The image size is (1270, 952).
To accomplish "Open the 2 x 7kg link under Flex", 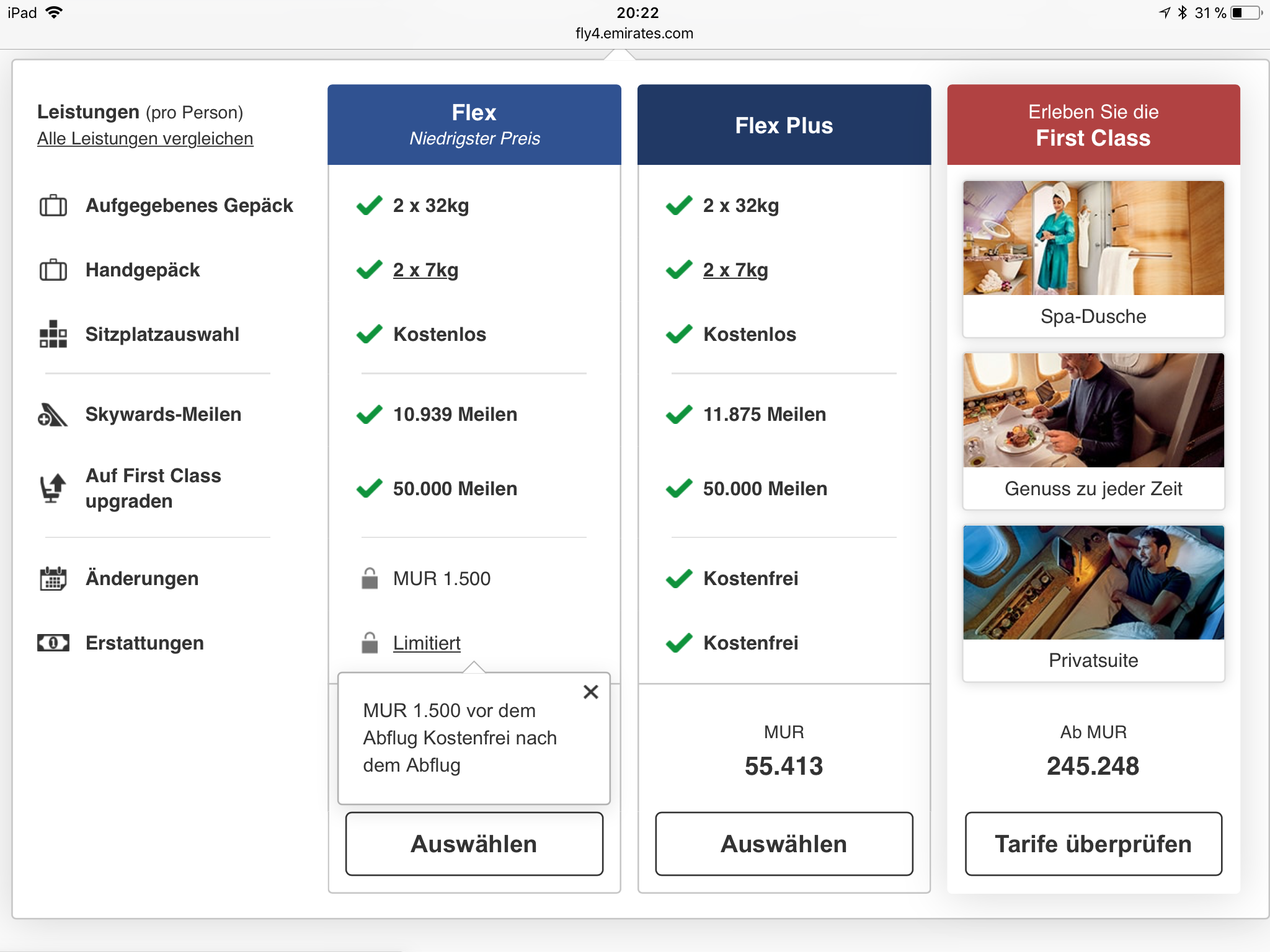I will pyautogui.click(x=425, y=270).
